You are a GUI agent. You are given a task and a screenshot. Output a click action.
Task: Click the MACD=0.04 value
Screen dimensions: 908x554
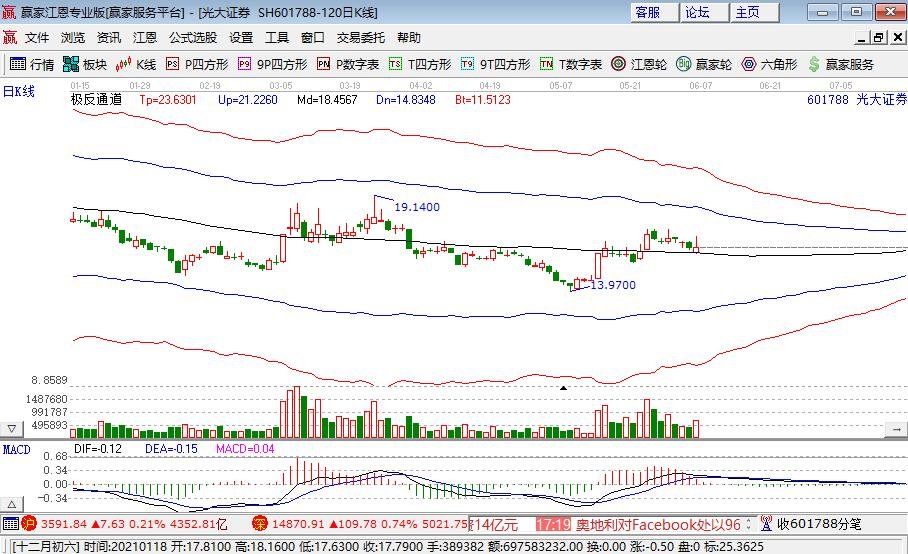pyautogui.click(x=245, y=449)
